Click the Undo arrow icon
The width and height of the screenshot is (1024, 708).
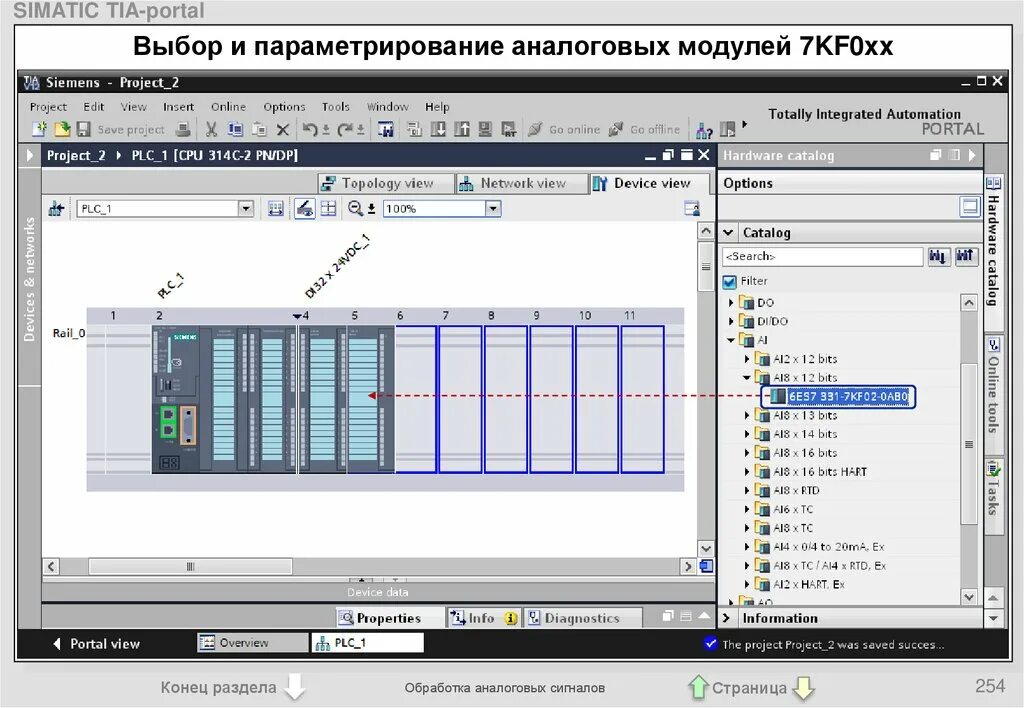310,129
